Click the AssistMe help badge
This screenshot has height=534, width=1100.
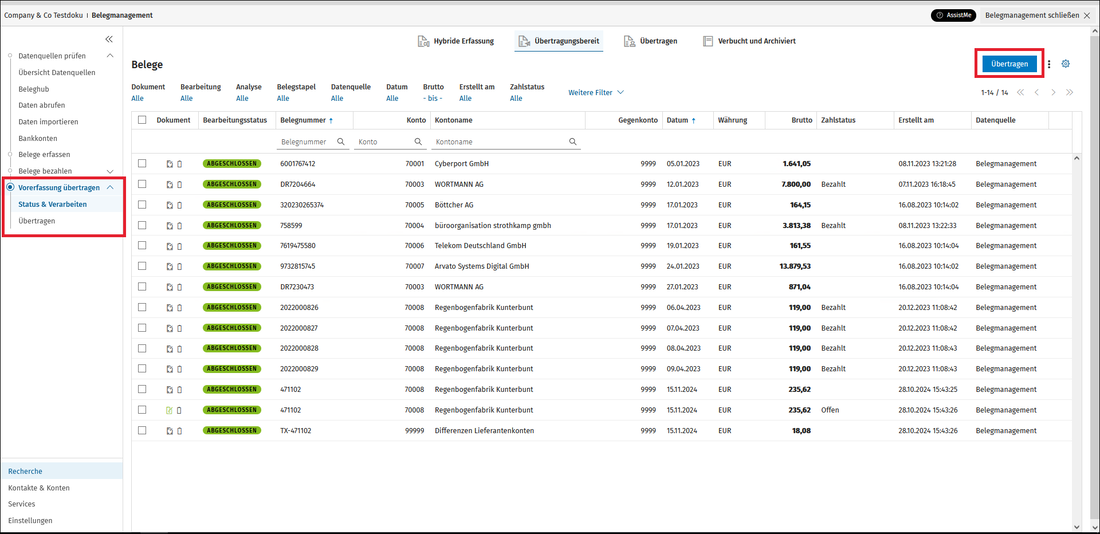pyautogui.click(x=953, y=15)
